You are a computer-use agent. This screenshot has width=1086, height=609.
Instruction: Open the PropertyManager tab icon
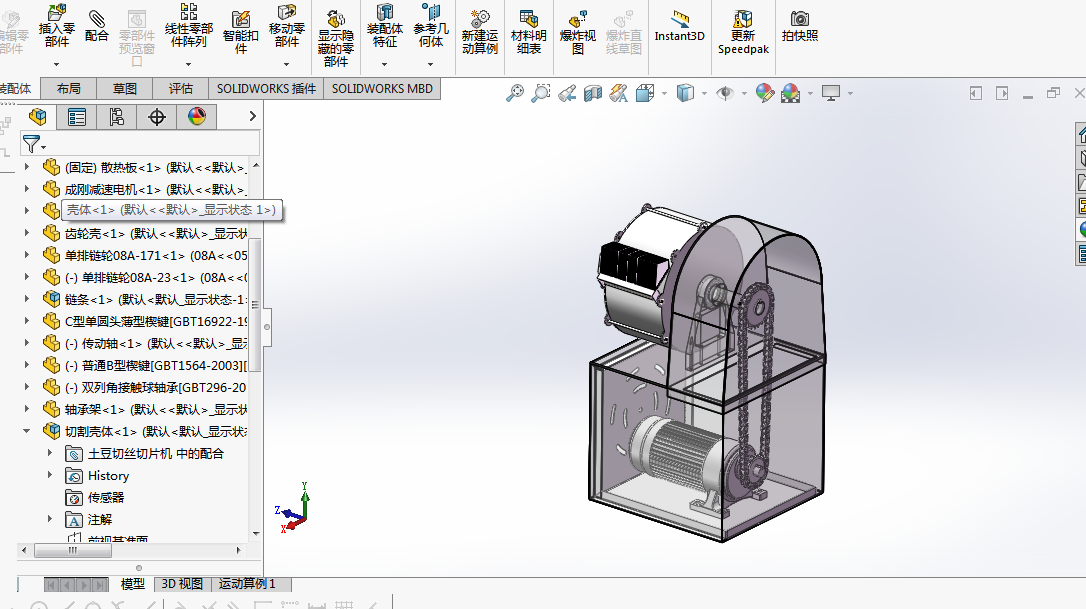click(x=77, y=117)
